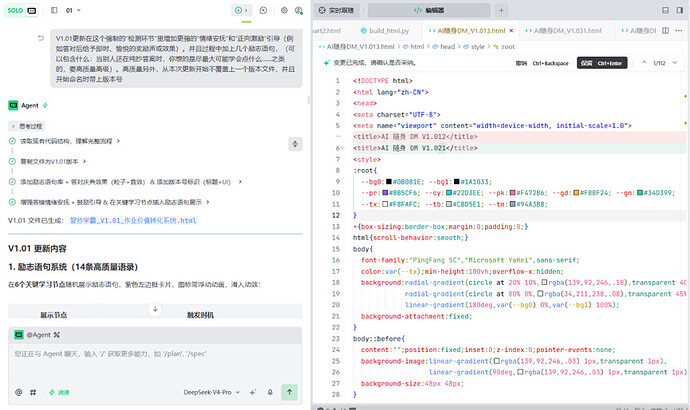Open the chat history bubble icon

click(x=263, y=10)
